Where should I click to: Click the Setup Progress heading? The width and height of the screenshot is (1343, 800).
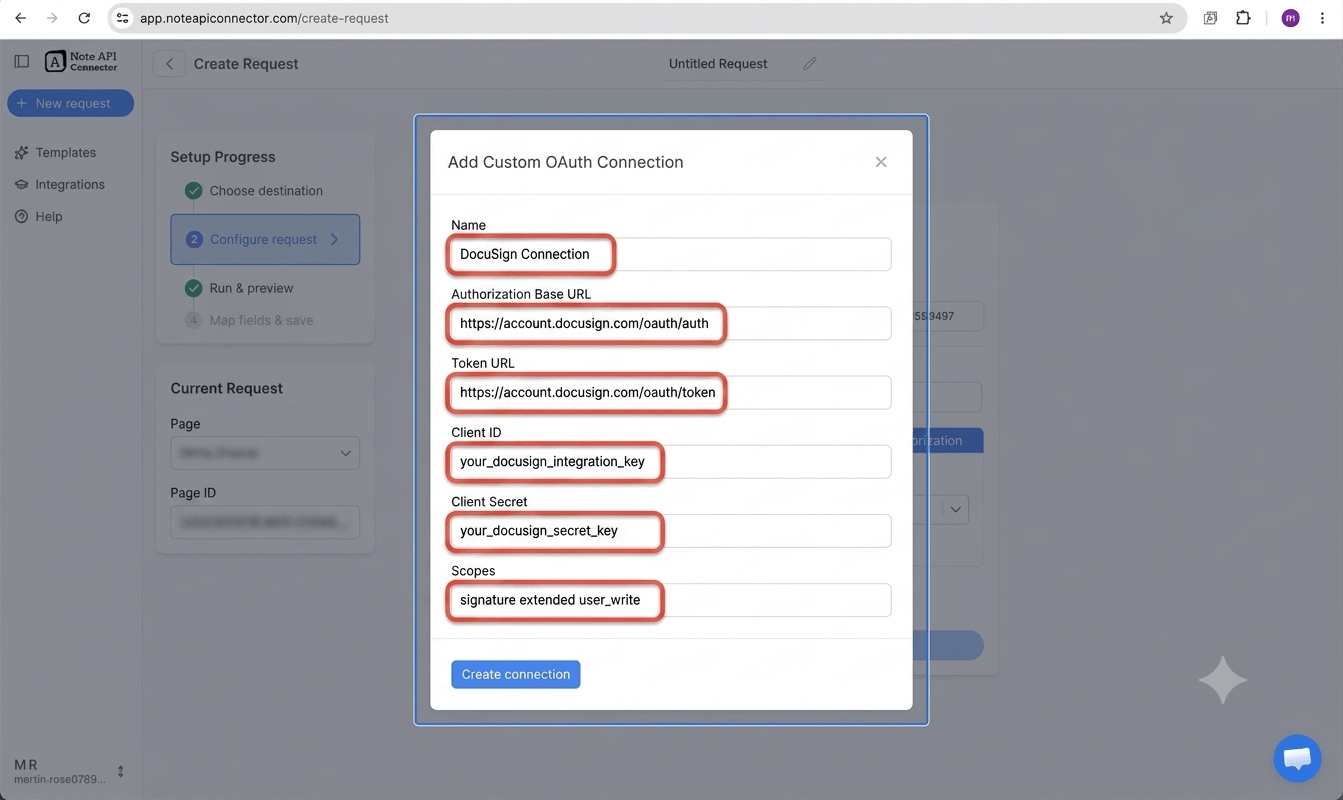(223, 157)
